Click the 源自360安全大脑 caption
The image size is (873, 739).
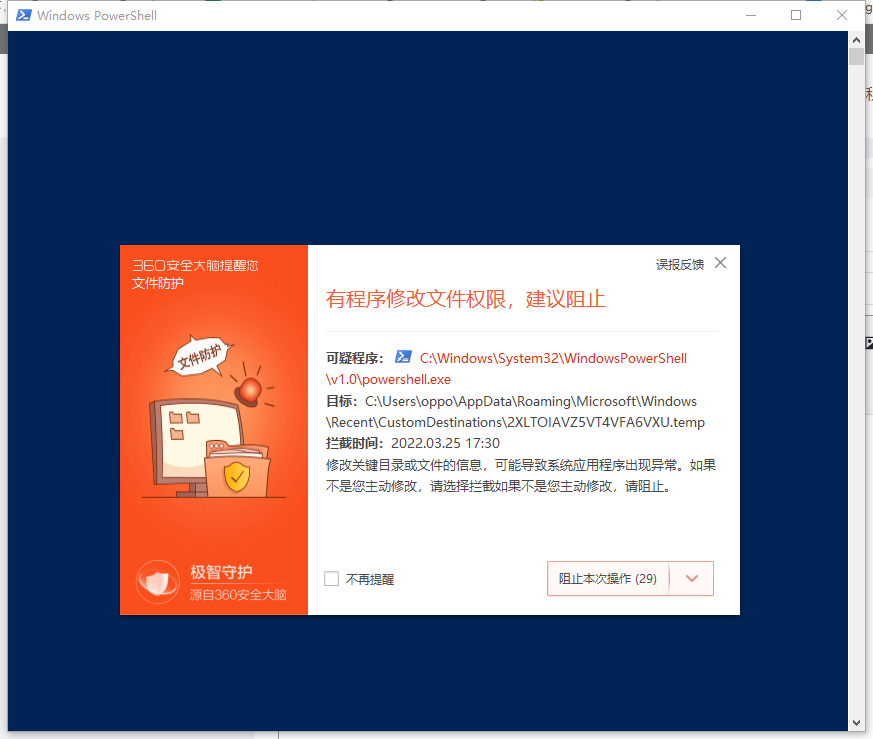point(238,595)
